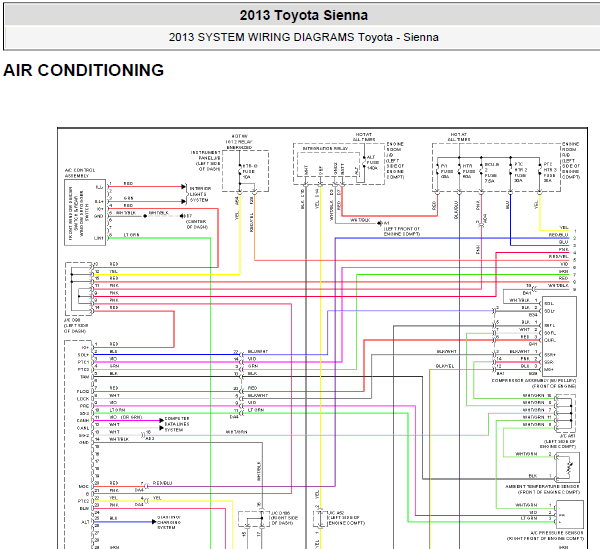Click the "COMPRESSOR ASSEMBLY (W/ PULLEY)" label

pos(533,381)
